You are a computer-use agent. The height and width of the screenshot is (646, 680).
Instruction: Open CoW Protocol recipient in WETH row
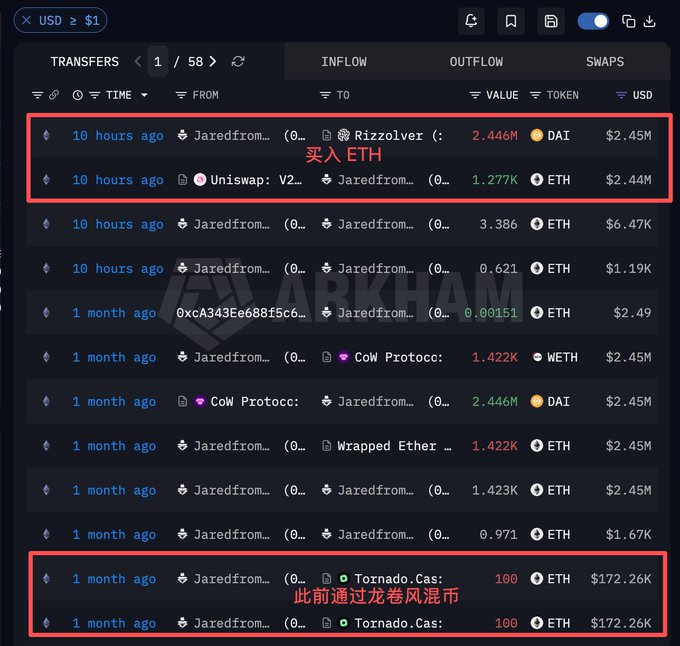point(399,357)
